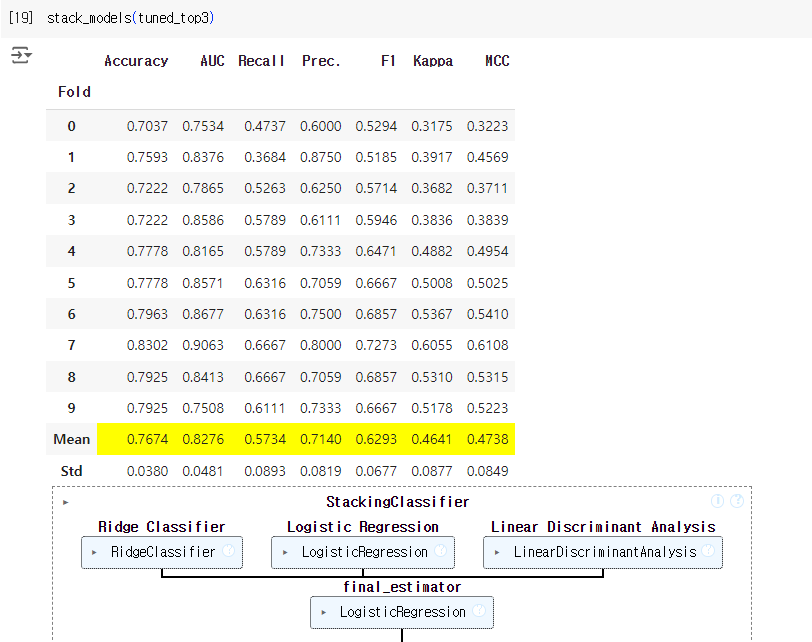
Task: Click fold 7 accuracy 0.8302
Action: pyautogui.click(x=147, y=345)
